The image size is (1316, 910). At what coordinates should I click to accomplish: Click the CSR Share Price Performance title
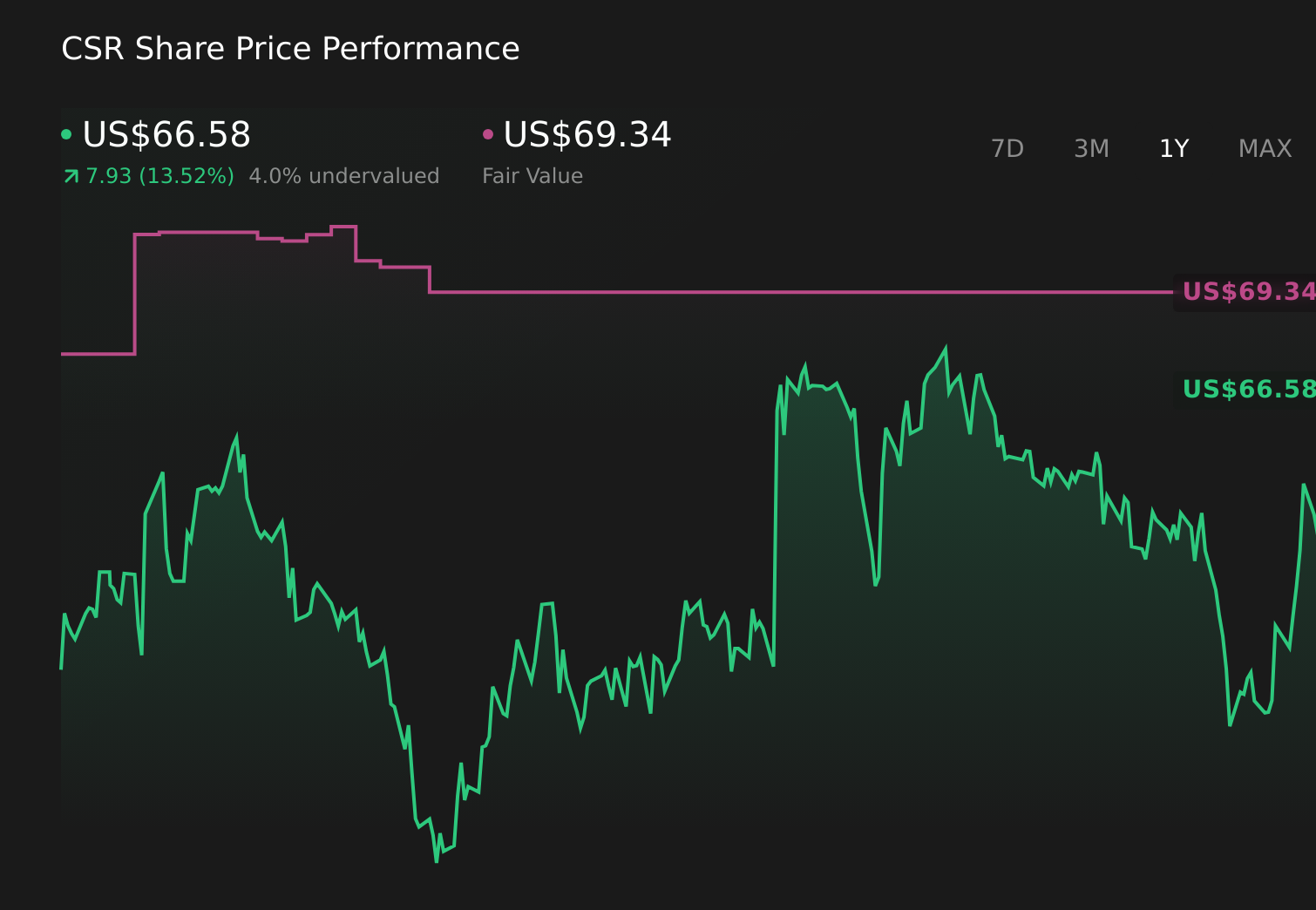coord(290,49)
